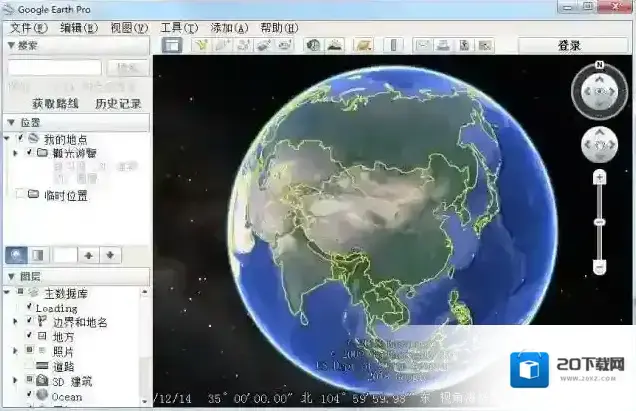Open the 文件(F) menu
The height and width of the screenshot is (411, 636).
pos(28,28)
